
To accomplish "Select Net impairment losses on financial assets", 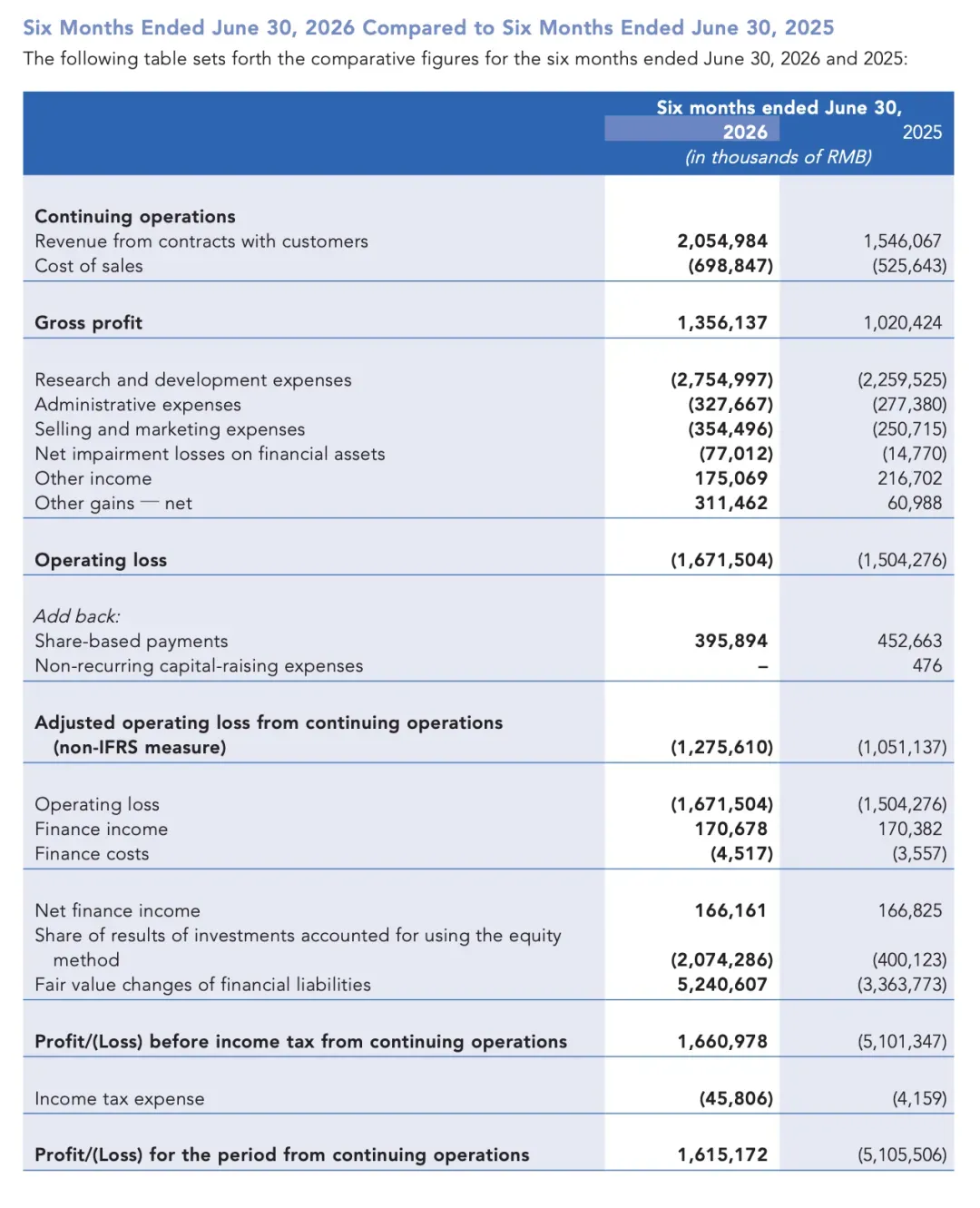I will click(210, 454).
